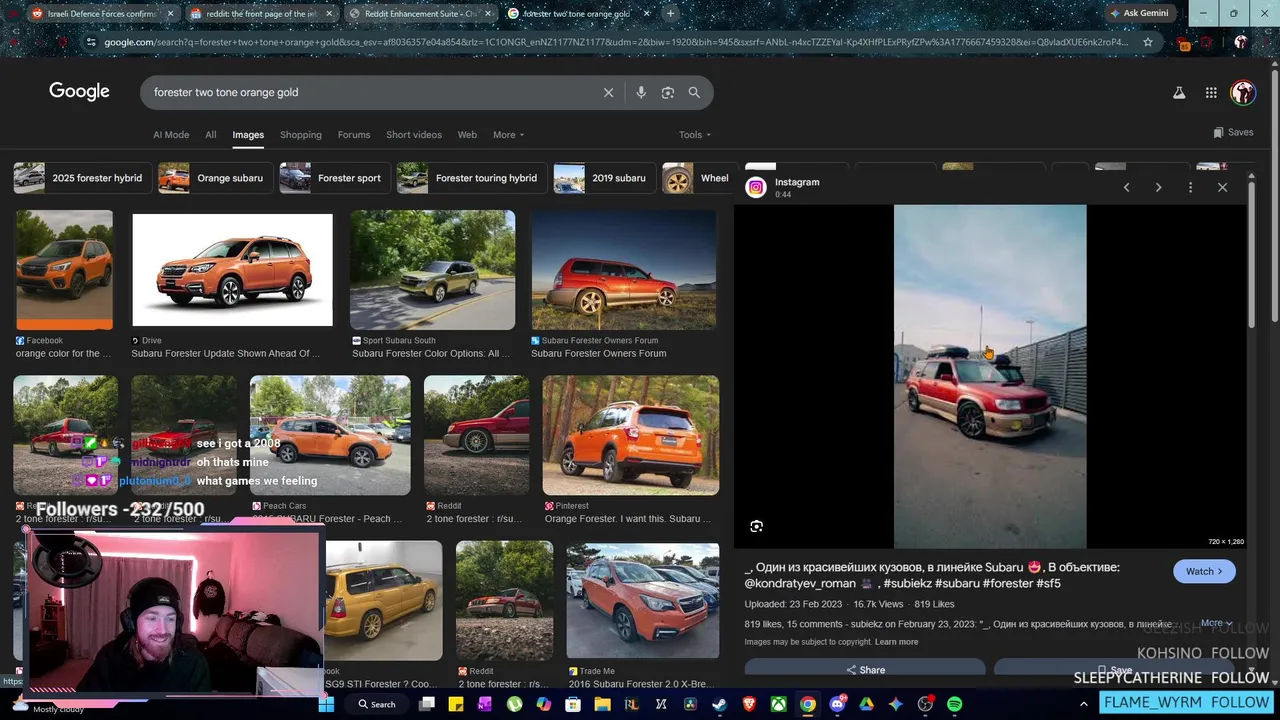
Task: Go to previous image in preview panel
Action: click(1126, 187)
